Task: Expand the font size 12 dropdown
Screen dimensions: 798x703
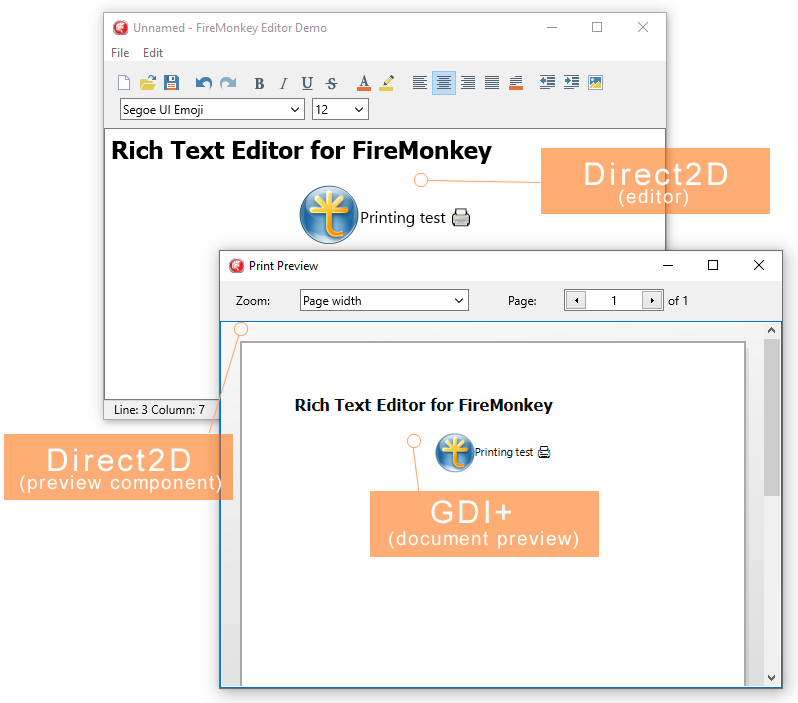Action: click(340, 109)
